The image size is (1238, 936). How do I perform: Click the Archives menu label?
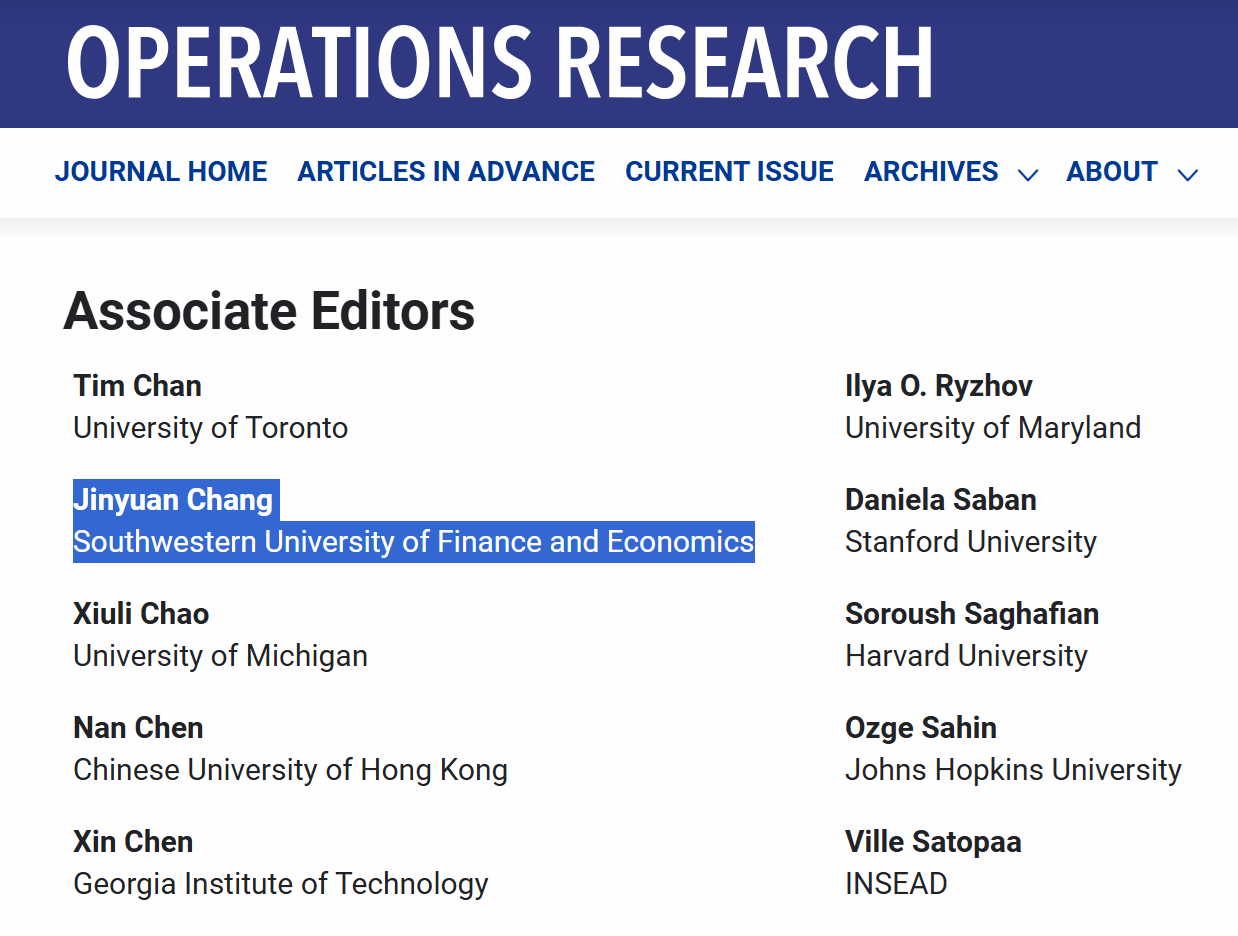pos(931,172)
